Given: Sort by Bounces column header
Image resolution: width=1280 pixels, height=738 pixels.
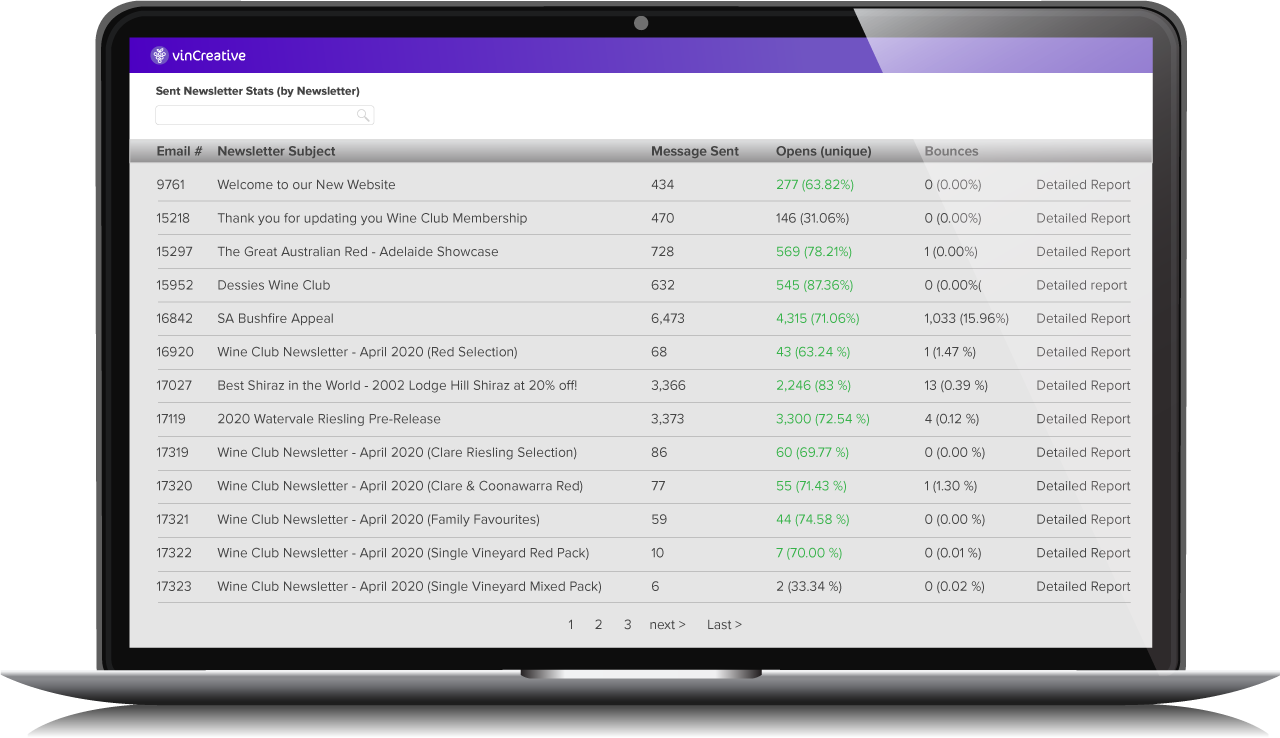Looking at the screenshot, I should tap(951, 151).
